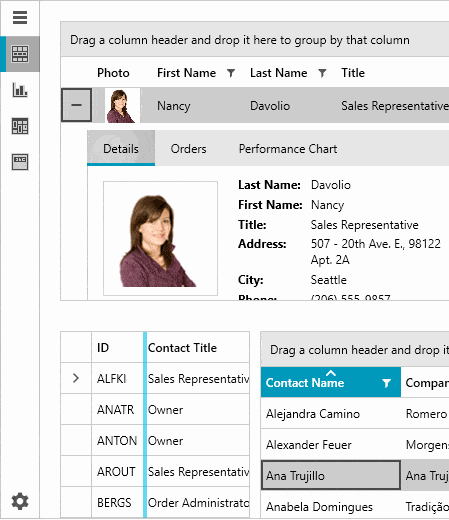Select the AROUT ID cell
This screenshot has height=520, width=449.
(x=117, y=471)
